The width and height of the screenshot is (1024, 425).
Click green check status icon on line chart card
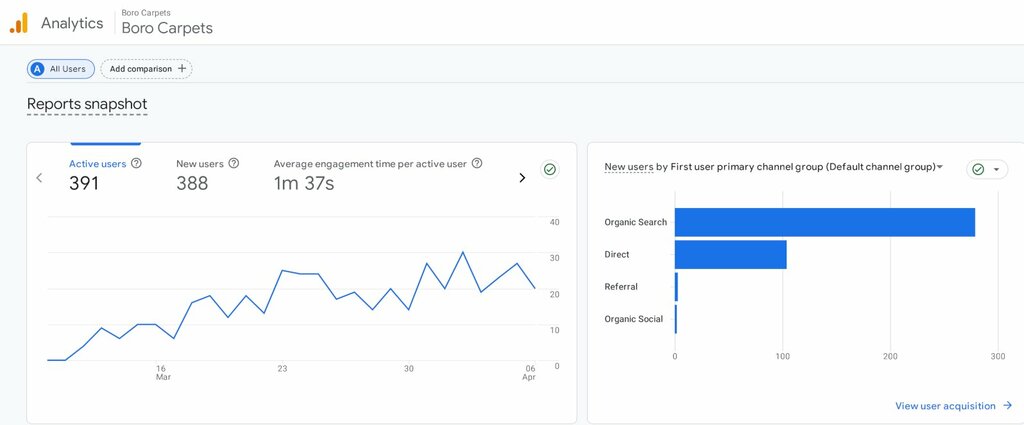coord(549,170)
